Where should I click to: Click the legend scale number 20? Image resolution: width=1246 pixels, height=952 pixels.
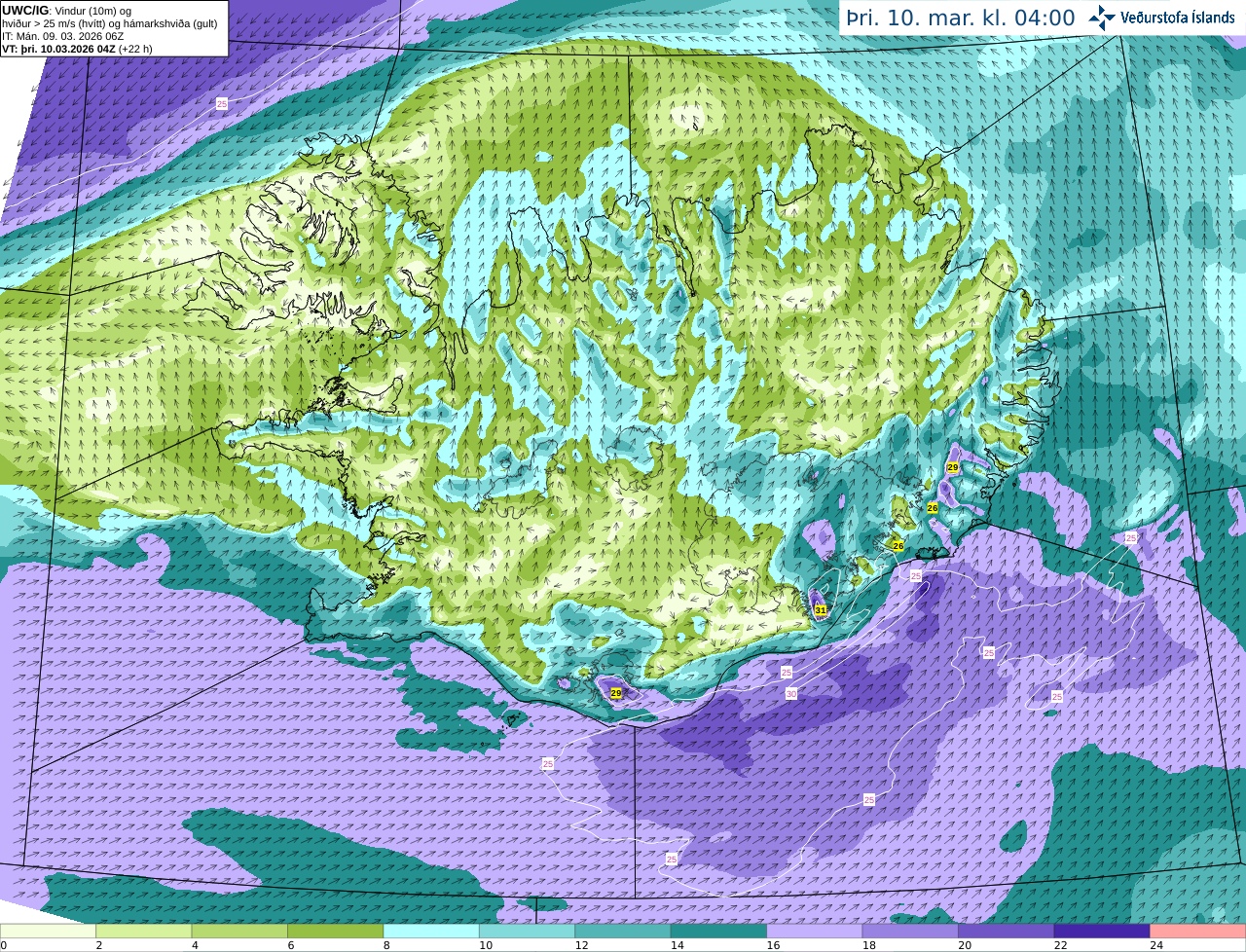tap(964, 945)
